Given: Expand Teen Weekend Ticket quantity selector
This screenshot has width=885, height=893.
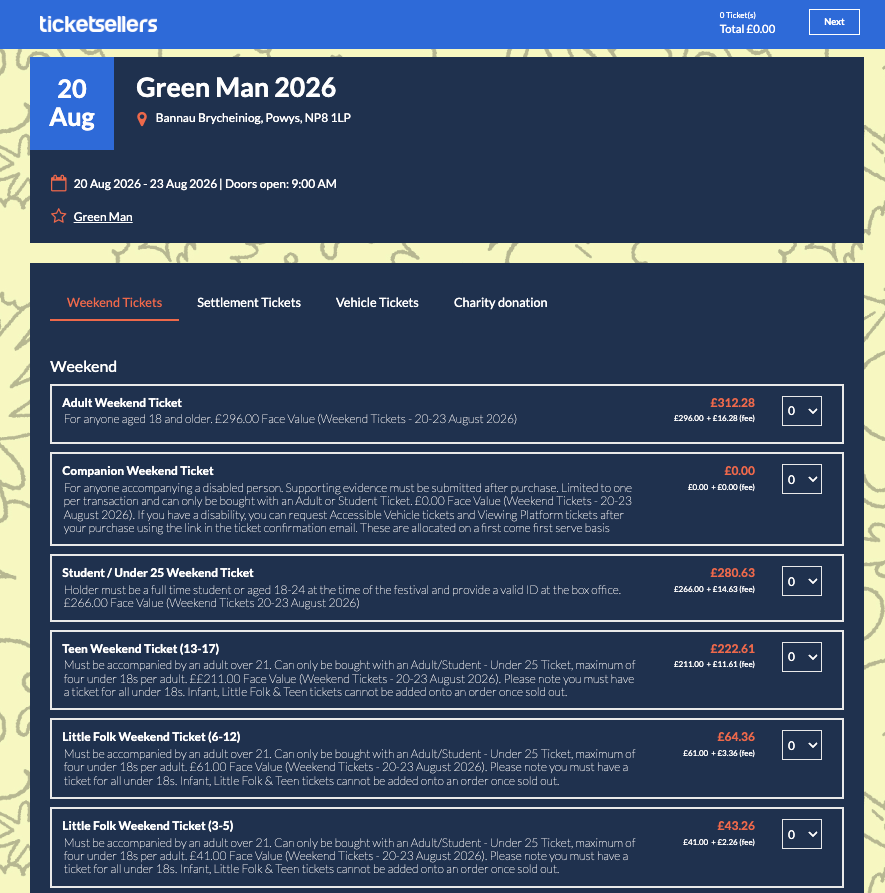Looking at the screenshot, I should pyautogui.click(x=801, y=656).
